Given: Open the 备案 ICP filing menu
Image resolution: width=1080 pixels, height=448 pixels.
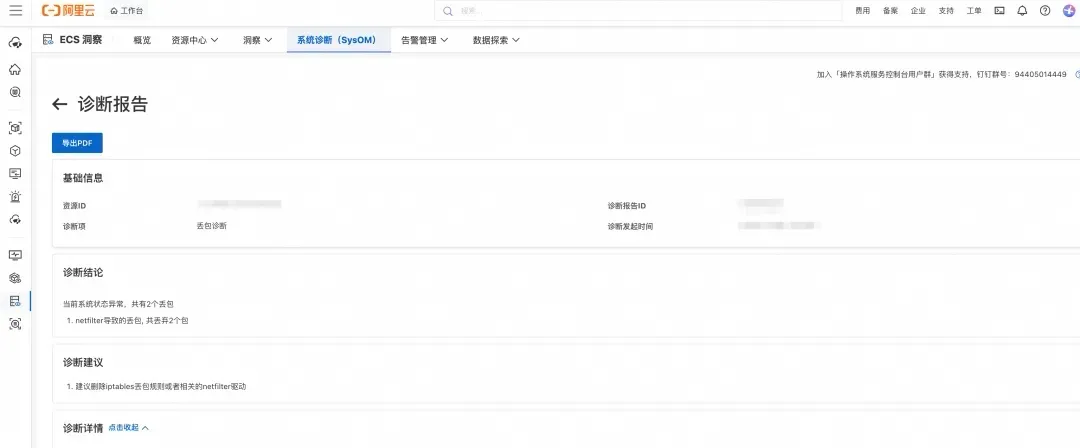Looking at the screenshot, I should point(890,11).
